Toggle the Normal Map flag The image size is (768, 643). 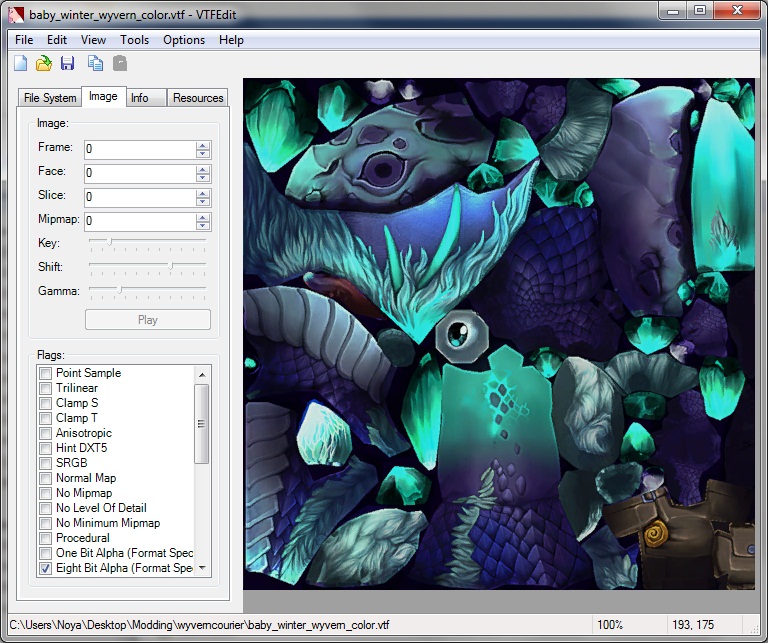(x=45, y=478)
